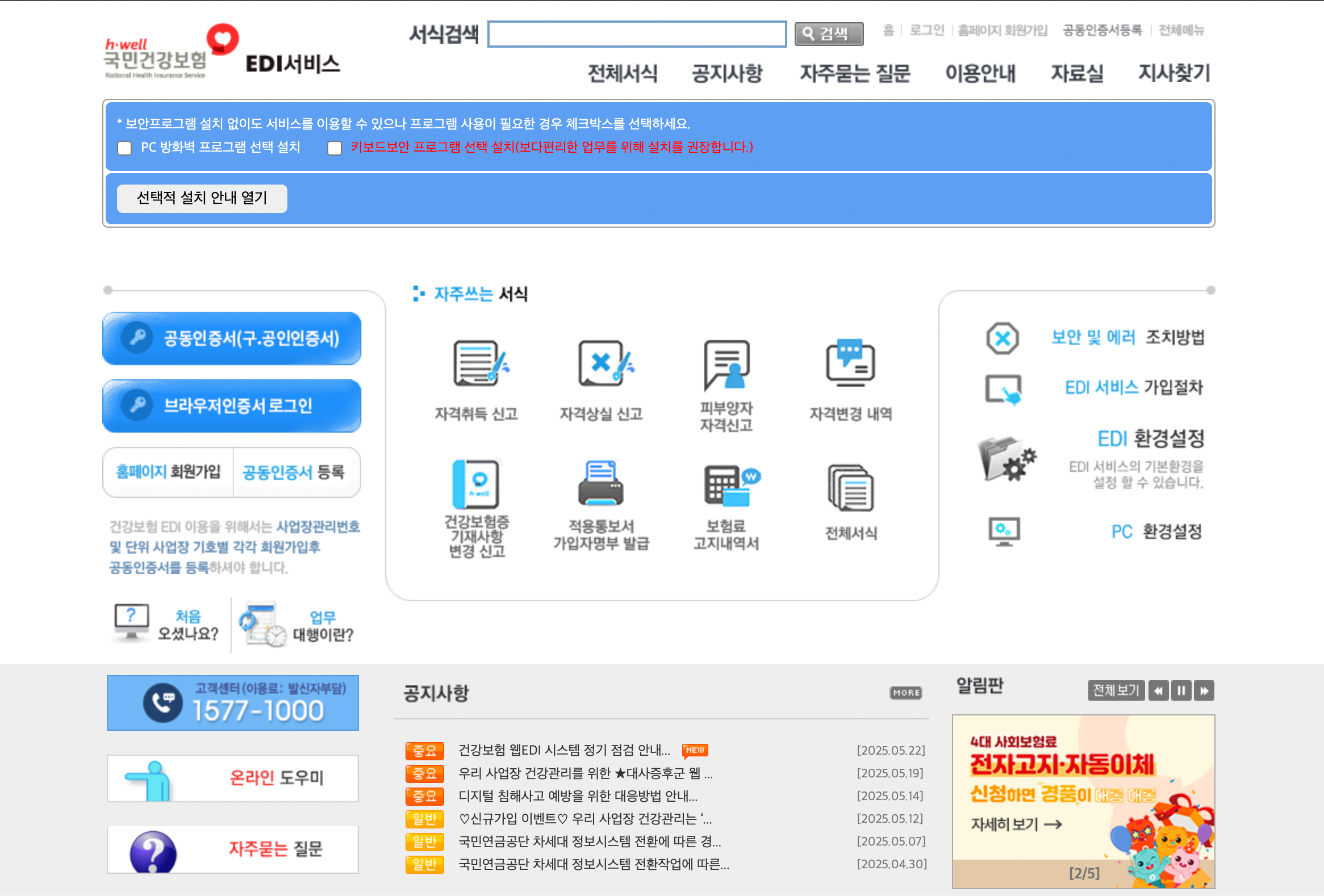
Task: Check PC 방화벽 프로그램 선택 설치 box
Action: [x=124, y=148]
